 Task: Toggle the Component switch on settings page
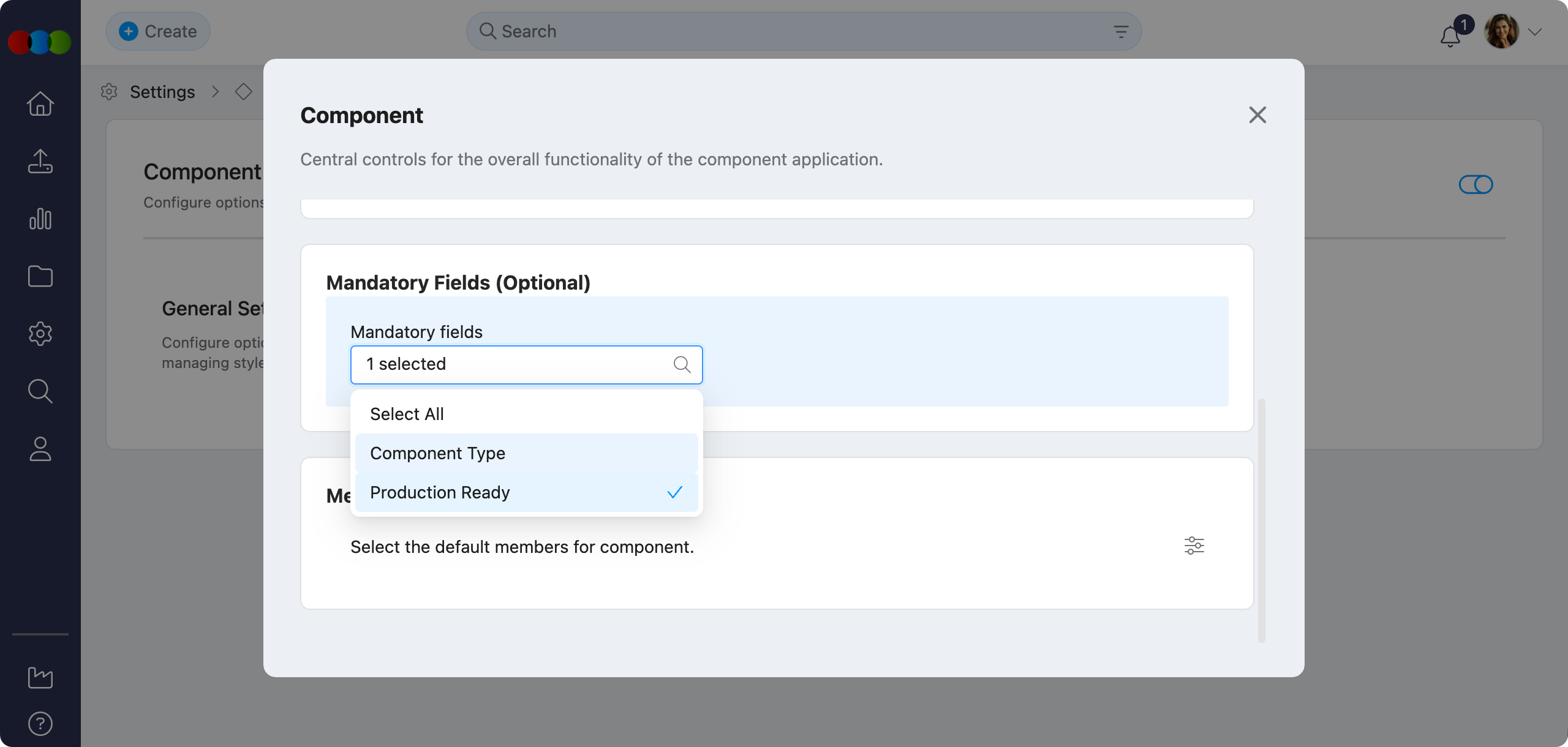[x=1476, y=184]
